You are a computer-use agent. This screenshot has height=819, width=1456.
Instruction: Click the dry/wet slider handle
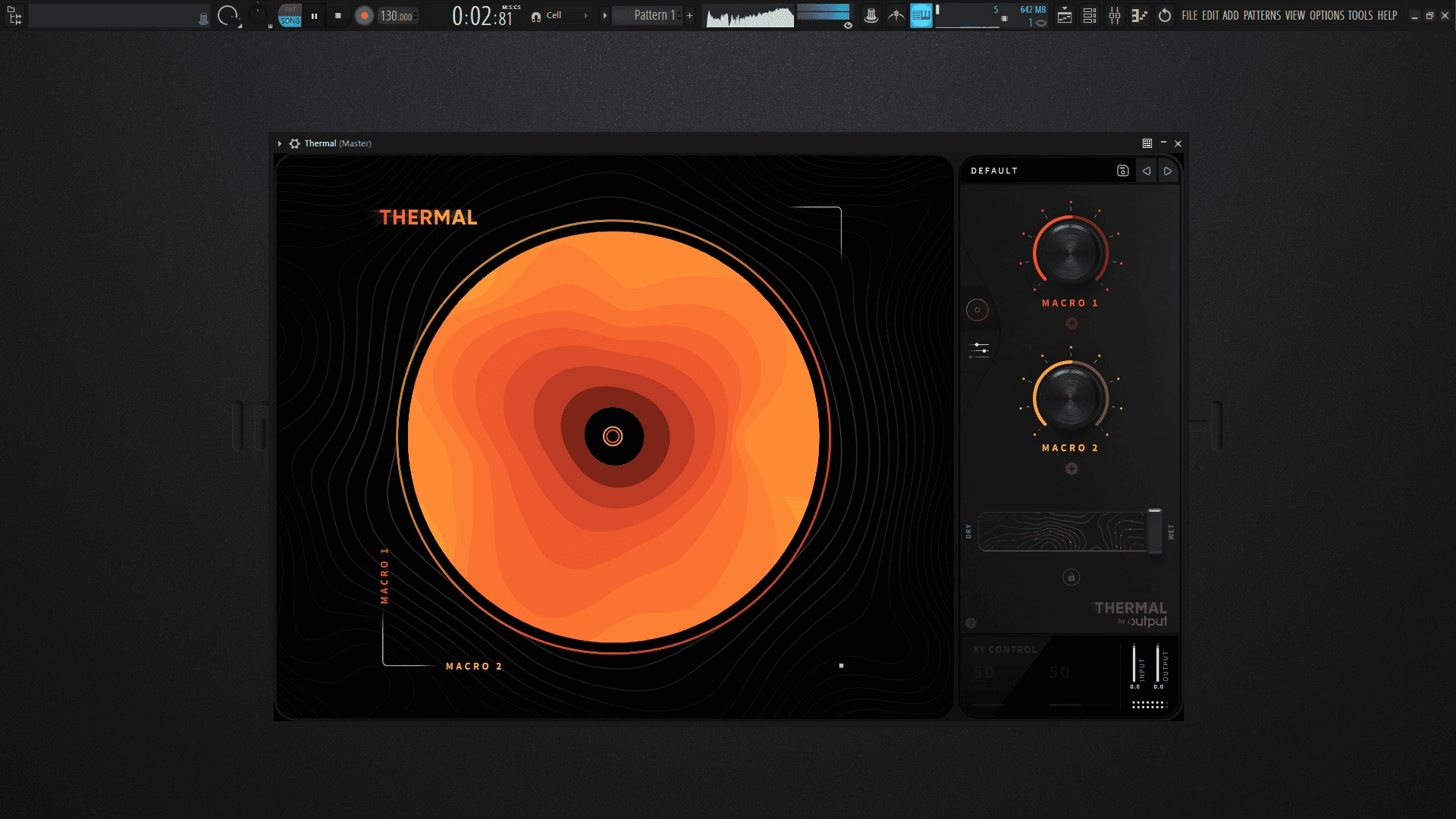point(1154,531)
